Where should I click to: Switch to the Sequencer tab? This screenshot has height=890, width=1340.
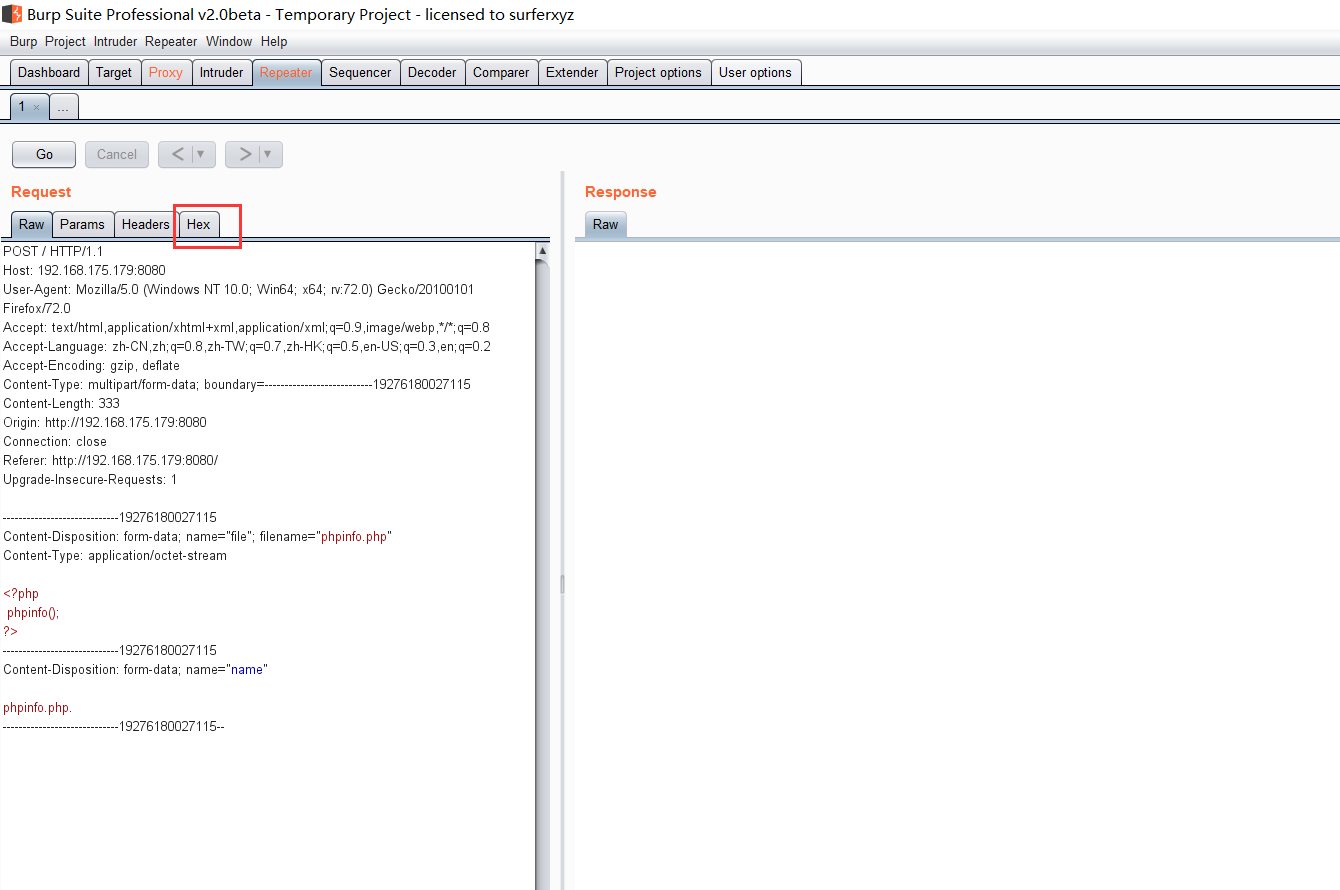(360, 73)
